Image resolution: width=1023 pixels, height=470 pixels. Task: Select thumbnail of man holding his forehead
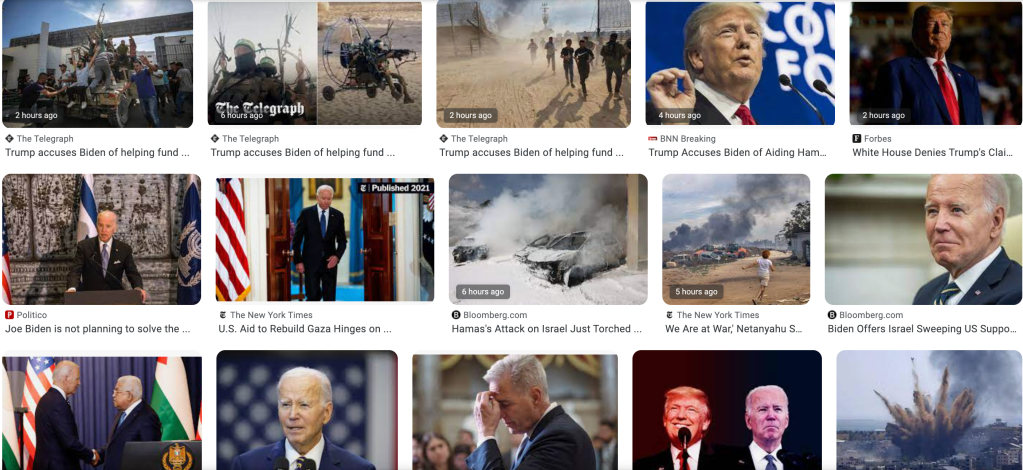(x=515, y=410)
